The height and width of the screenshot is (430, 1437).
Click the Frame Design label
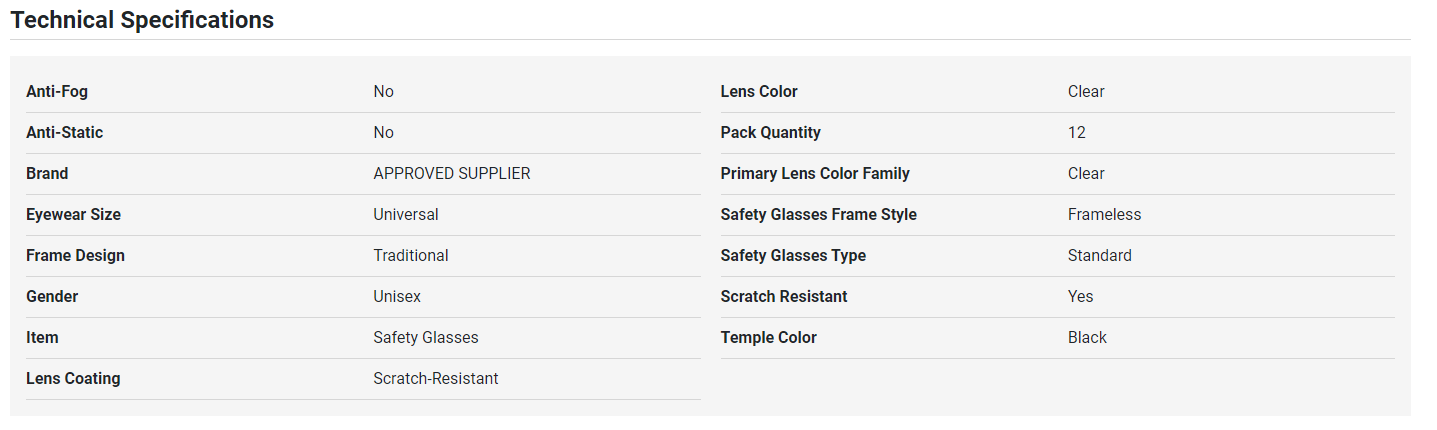pyautogui.click(x=75, y=255)
